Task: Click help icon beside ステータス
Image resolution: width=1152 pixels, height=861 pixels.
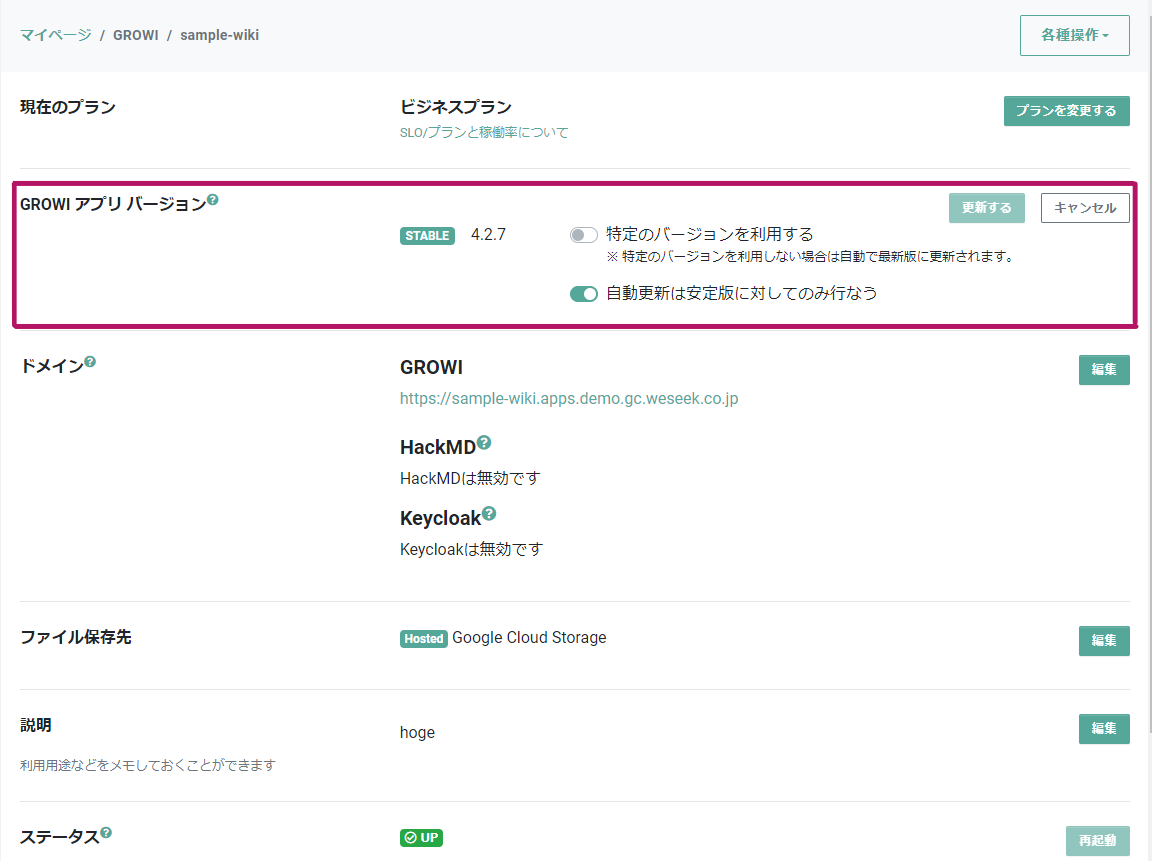Action: click(106, 832)
